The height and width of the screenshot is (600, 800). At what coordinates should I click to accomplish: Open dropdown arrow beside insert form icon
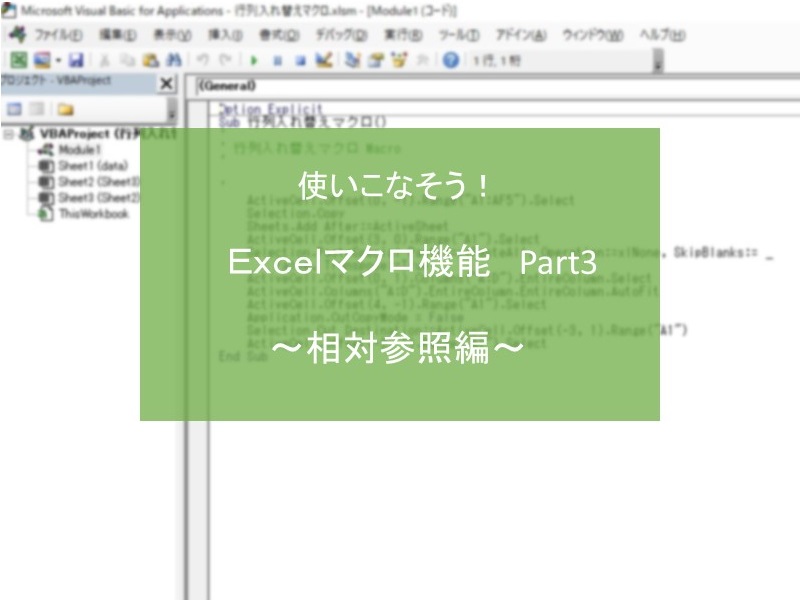(58, 60)
